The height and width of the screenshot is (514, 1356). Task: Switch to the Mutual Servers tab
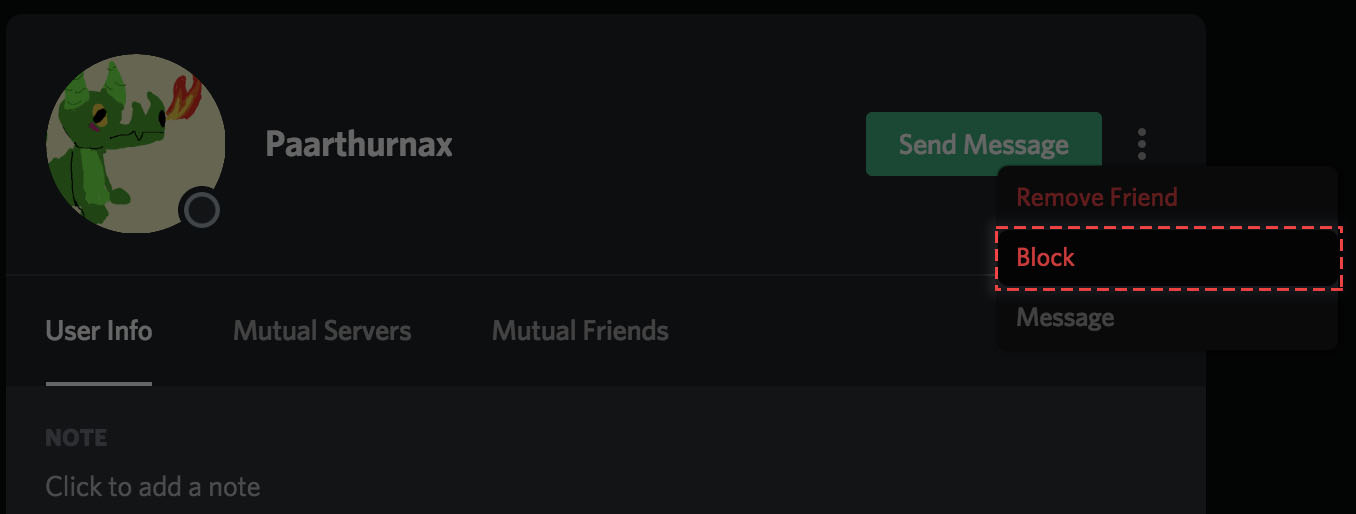point(322,330)
